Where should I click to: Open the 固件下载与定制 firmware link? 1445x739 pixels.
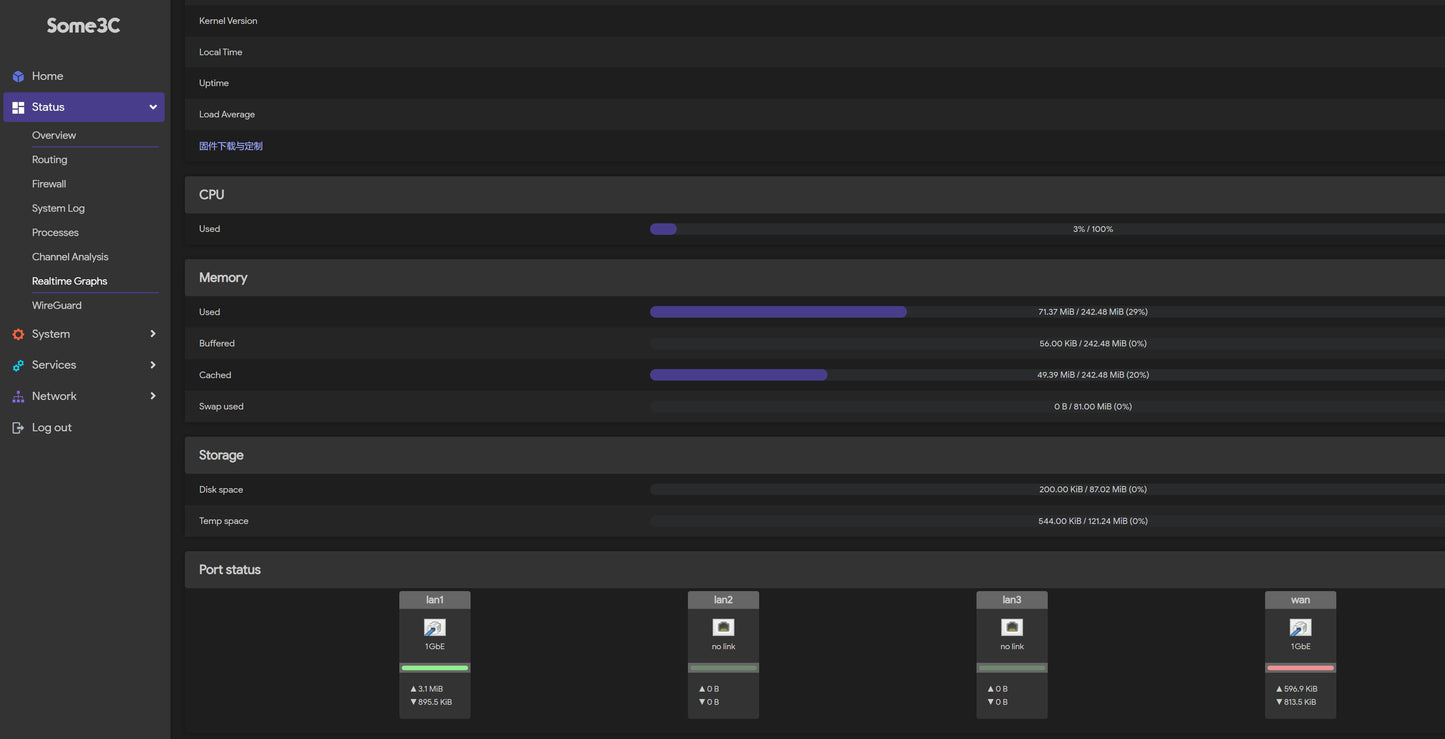(231, 146)
